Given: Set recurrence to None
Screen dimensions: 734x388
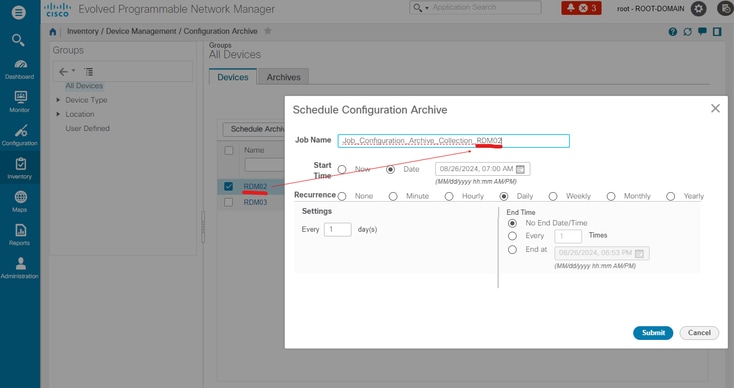Looking at the screenshot, I should (x=342, y=197).
